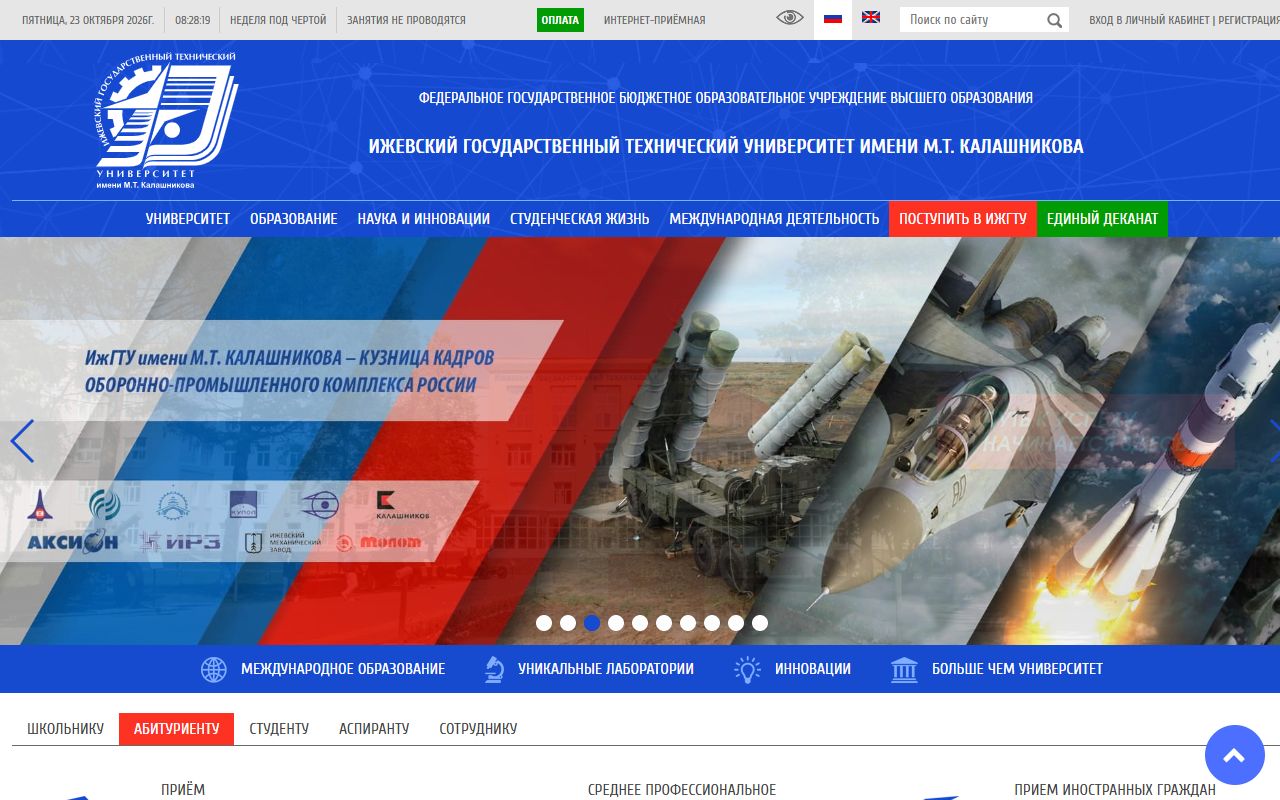
Task: Click the Ижевский механический завод logo
Action: [283, 543]
